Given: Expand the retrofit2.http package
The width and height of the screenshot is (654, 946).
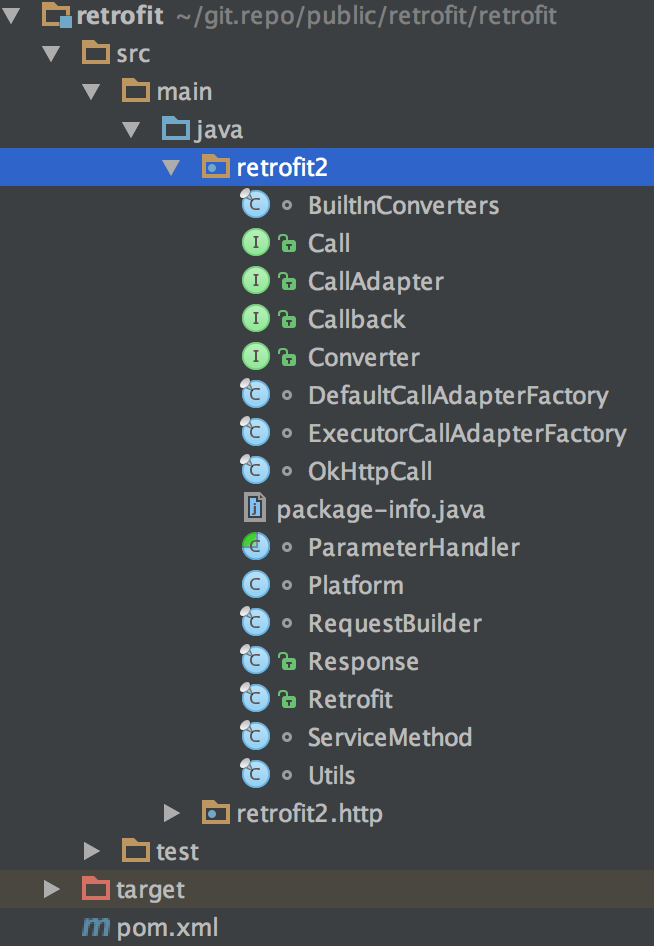Looking at the screenshot, I should tap(171, 813).
